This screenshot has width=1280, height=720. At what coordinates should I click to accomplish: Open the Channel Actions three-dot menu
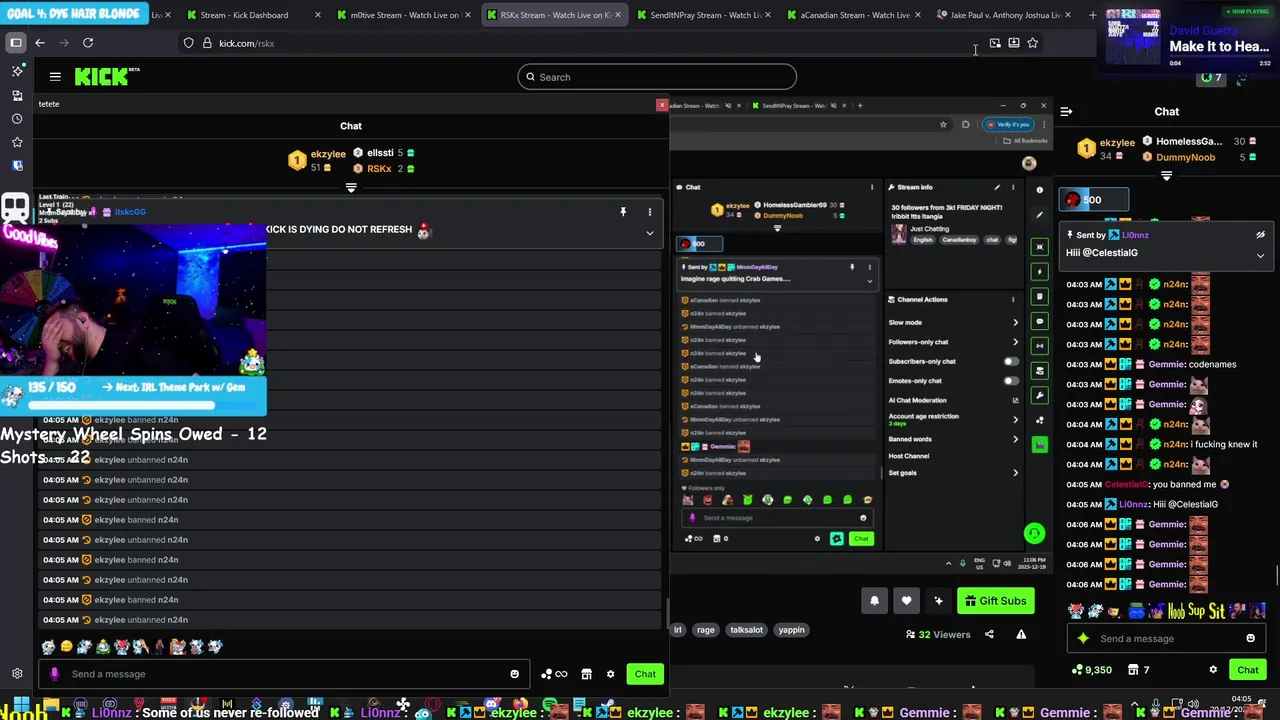1013,299
